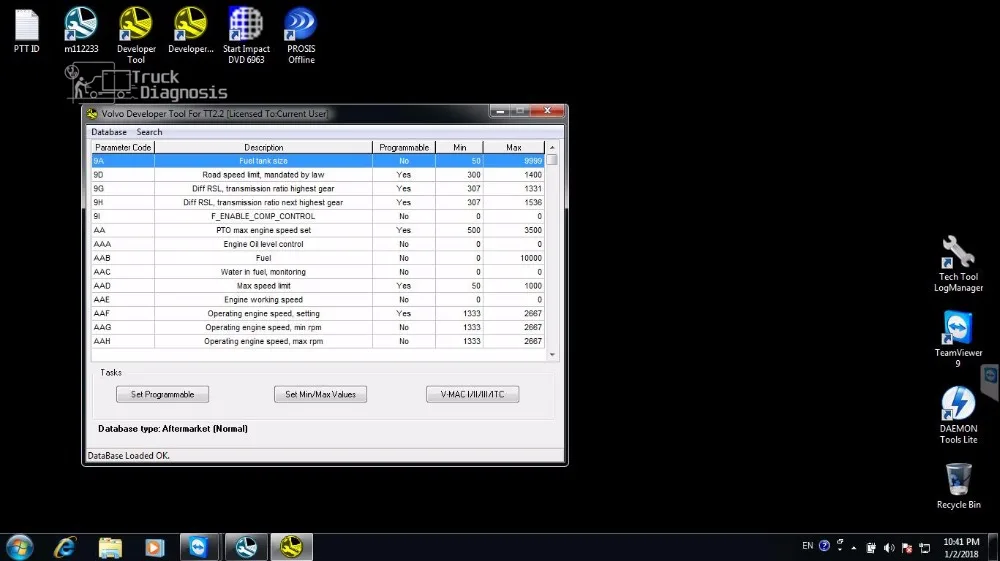Open the Recycle Bin
Screen dimensions: 1000x561
(x=958, y=486)
